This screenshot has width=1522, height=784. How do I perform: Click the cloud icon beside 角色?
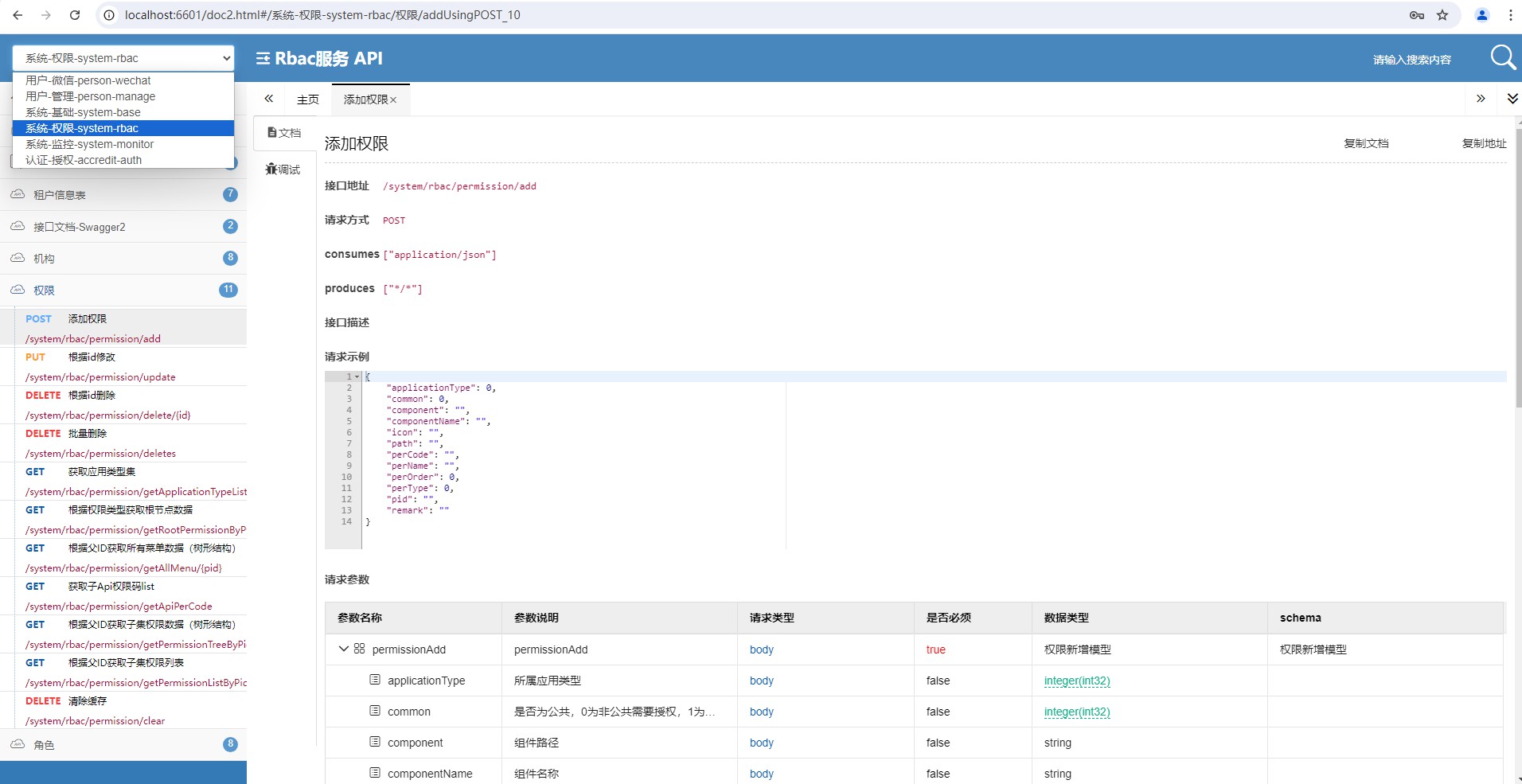pyautogui.click(x=18, y=744)
